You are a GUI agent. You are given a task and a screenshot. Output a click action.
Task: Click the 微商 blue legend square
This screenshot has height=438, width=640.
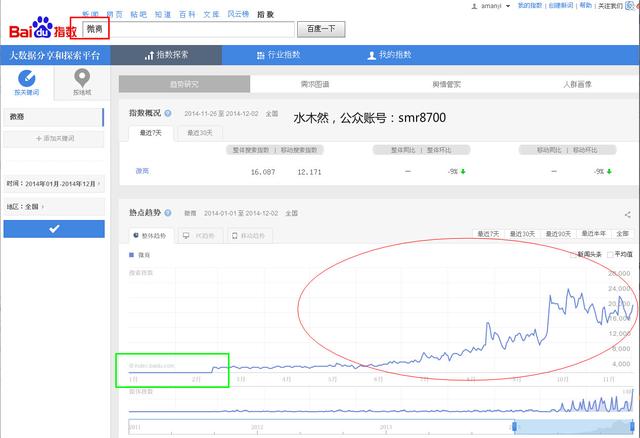click(x=131, y=255)
